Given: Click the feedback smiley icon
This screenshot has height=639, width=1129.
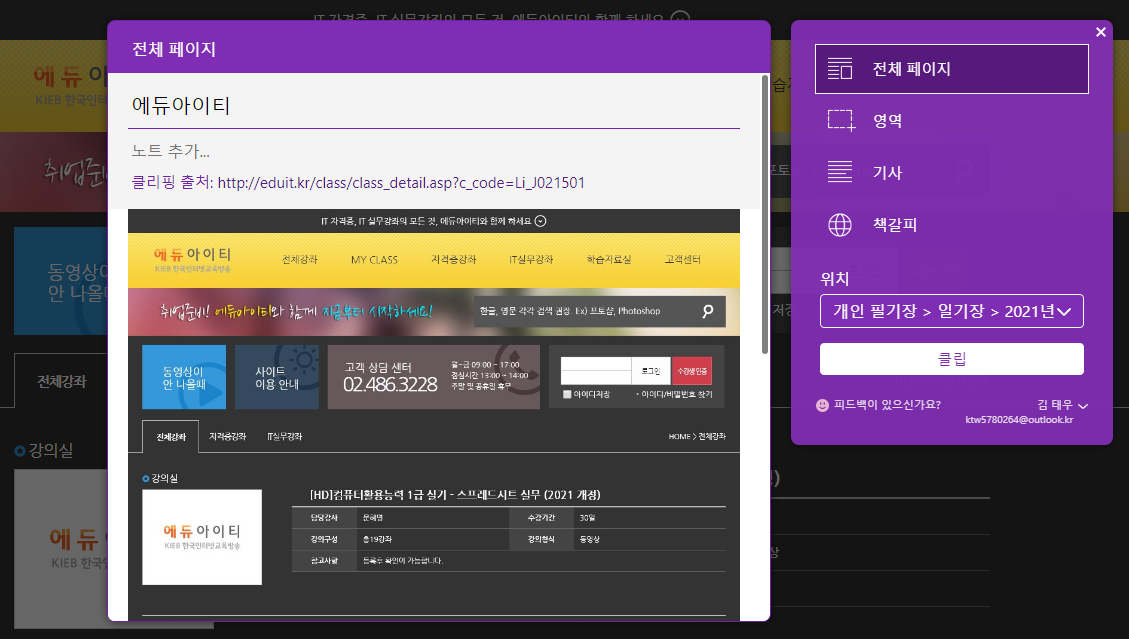Looking at the screenshot, I should [x=822, y=405].
